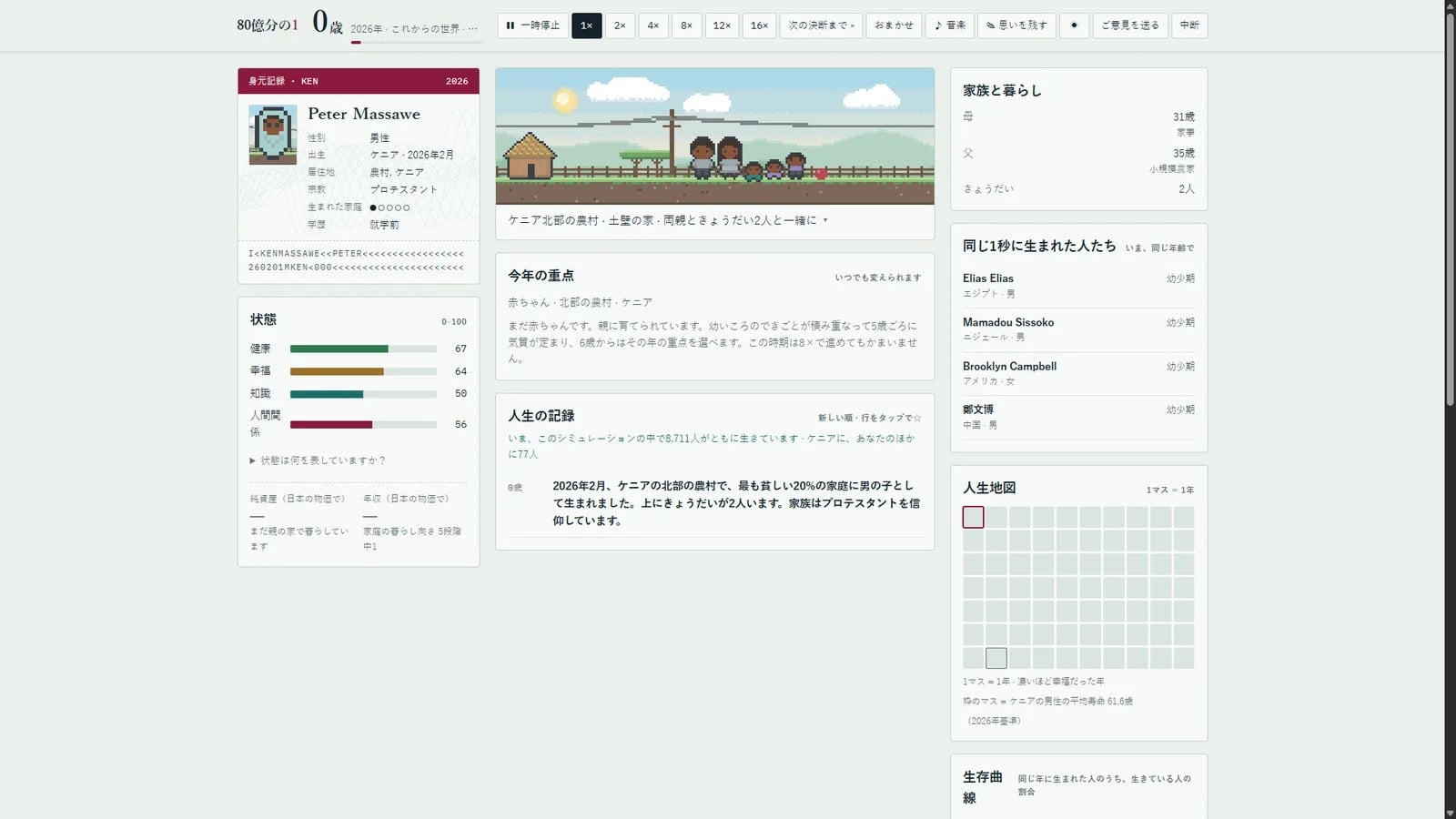Select the 1× speed button
Screen dimensions: 1456x819
(x=586, y=25)
